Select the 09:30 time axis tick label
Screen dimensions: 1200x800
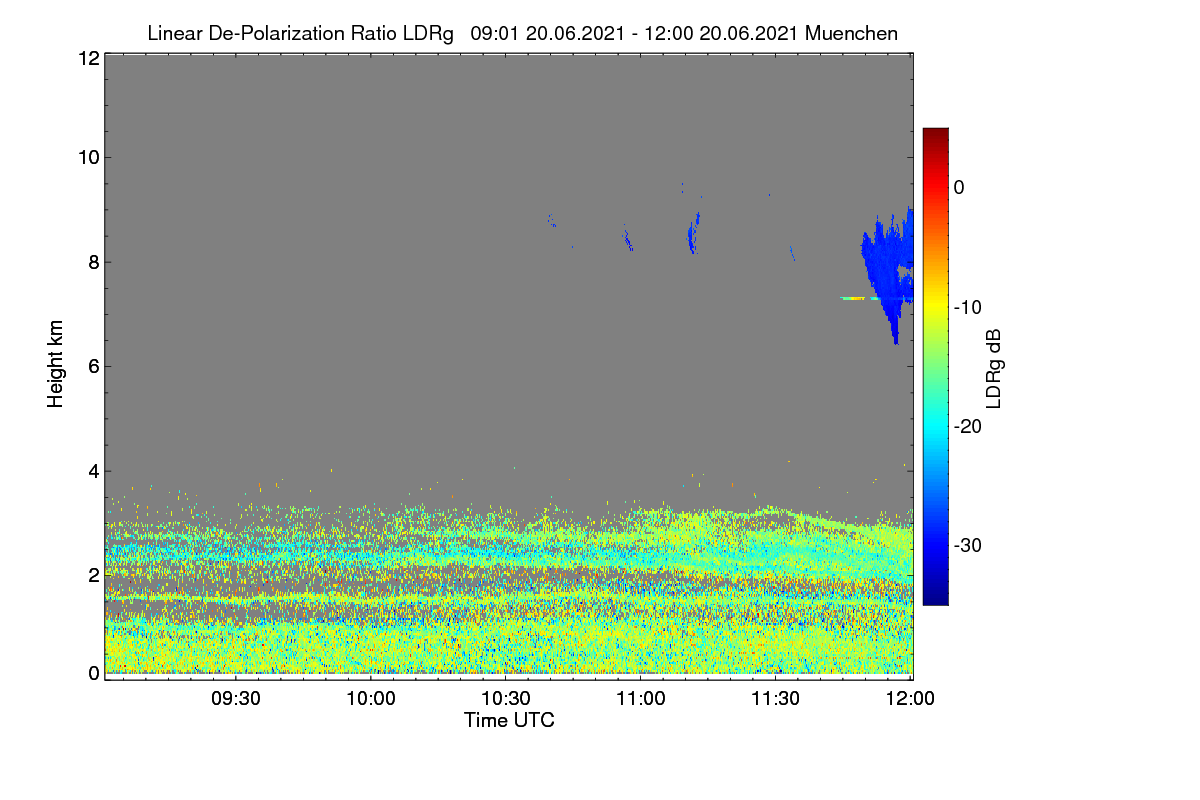pos(236,698)
